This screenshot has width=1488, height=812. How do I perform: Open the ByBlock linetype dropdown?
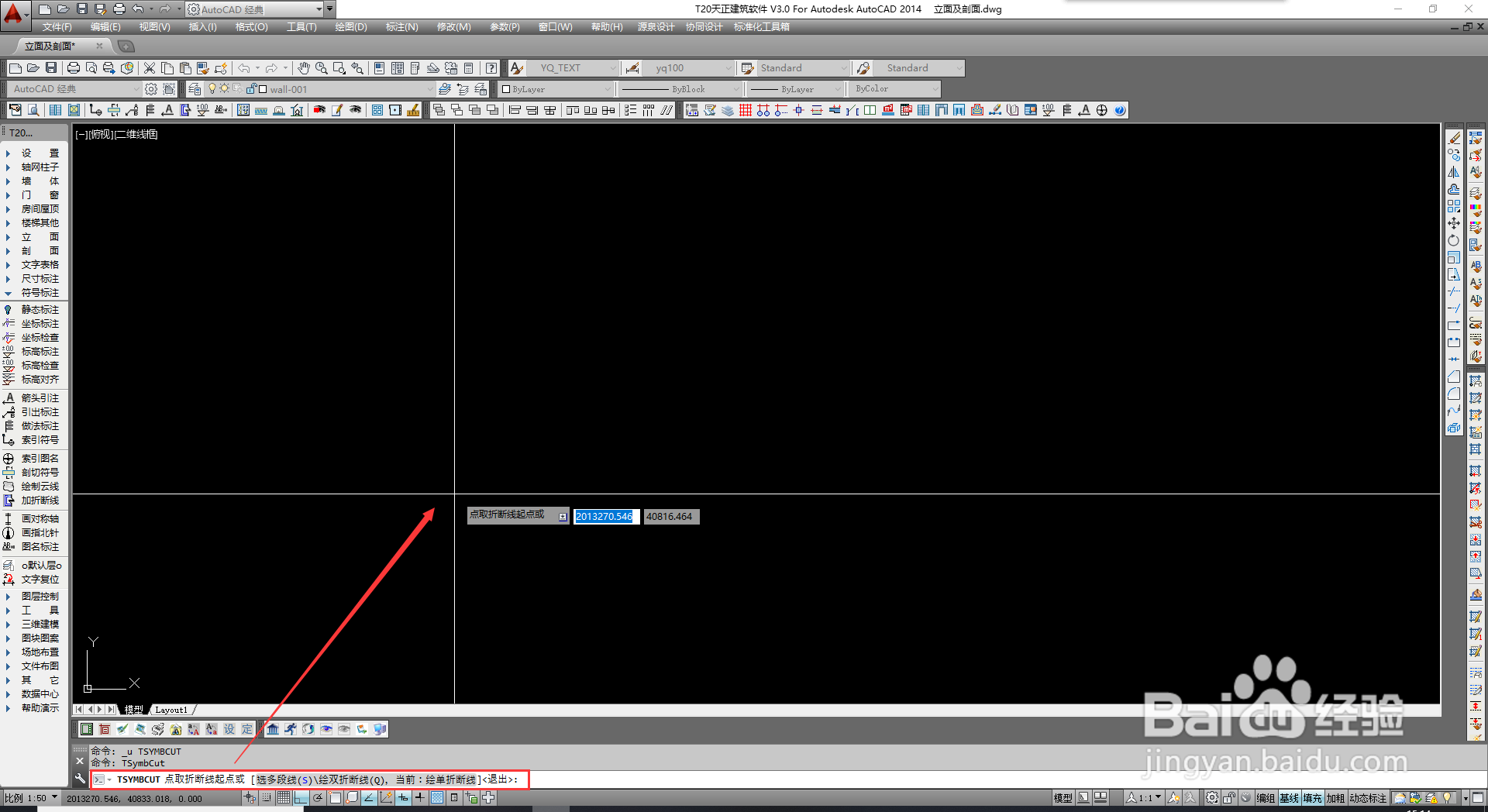tap(680, 89)
